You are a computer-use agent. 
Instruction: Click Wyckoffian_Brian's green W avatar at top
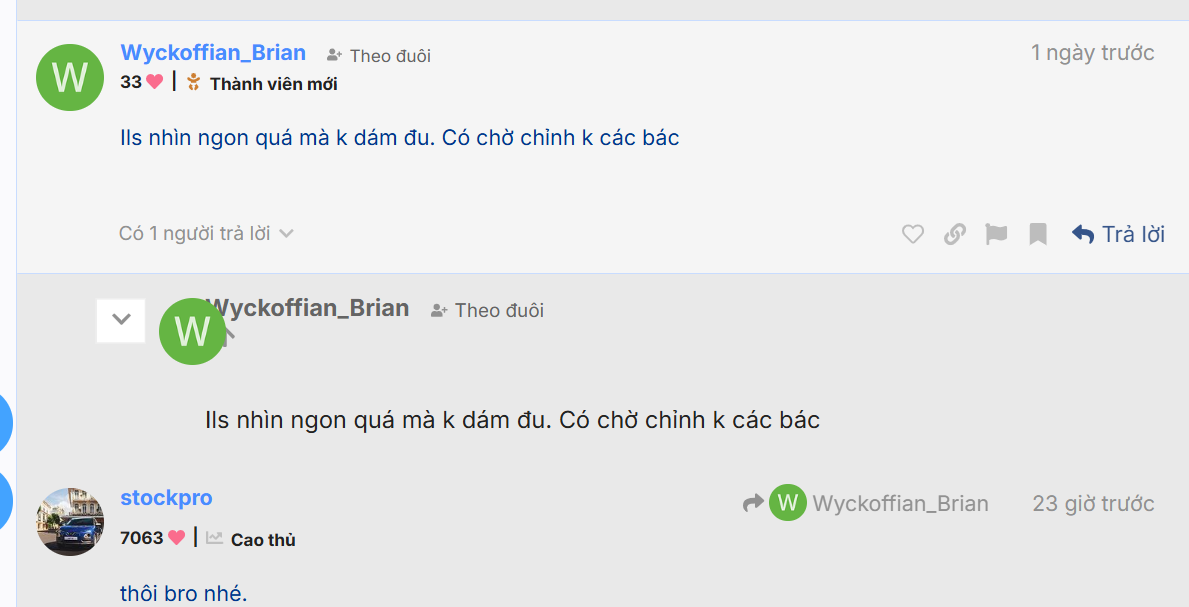[x=70, y=77]
